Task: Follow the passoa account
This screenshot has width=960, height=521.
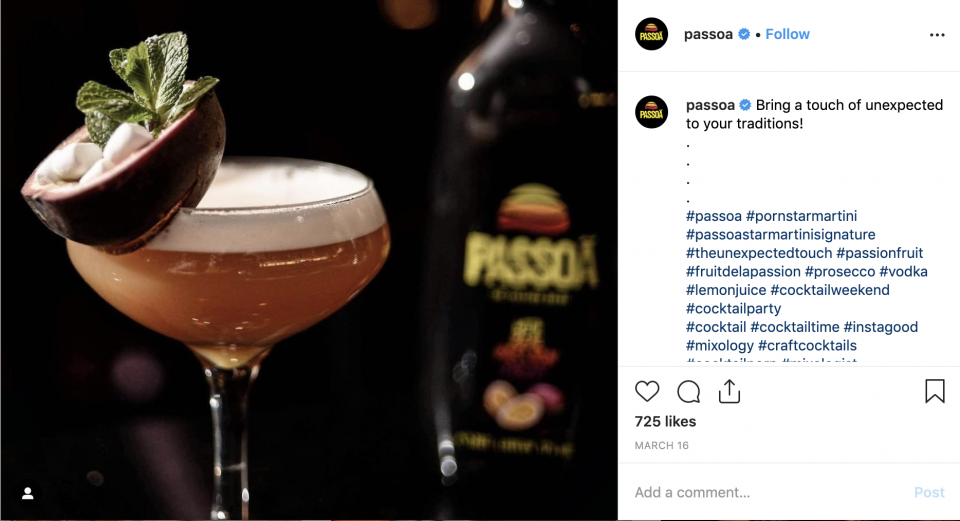Action: tap(787, 34)
